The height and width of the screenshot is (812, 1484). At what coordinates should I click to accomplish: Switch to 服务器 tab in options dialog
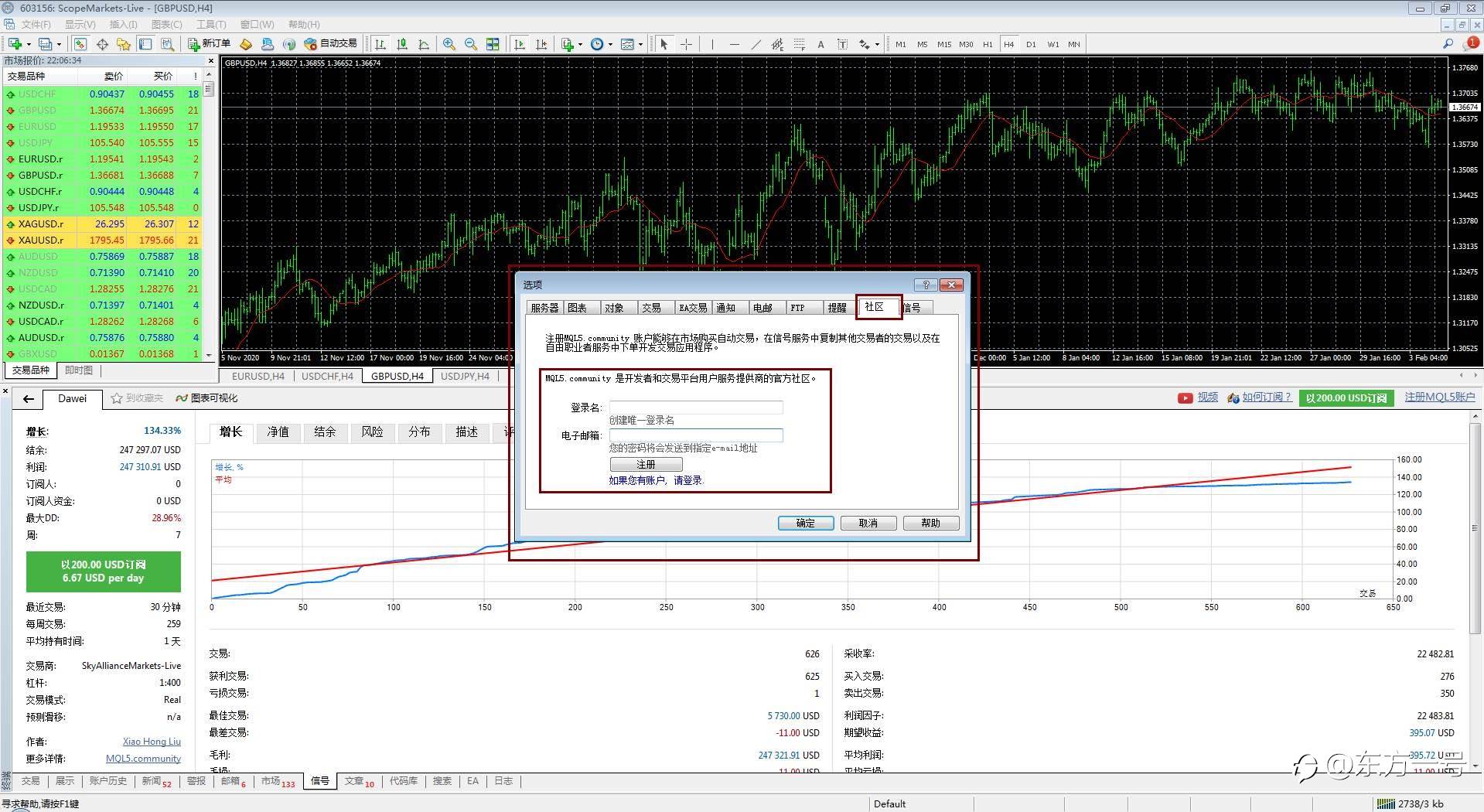(x=544, y=308)
